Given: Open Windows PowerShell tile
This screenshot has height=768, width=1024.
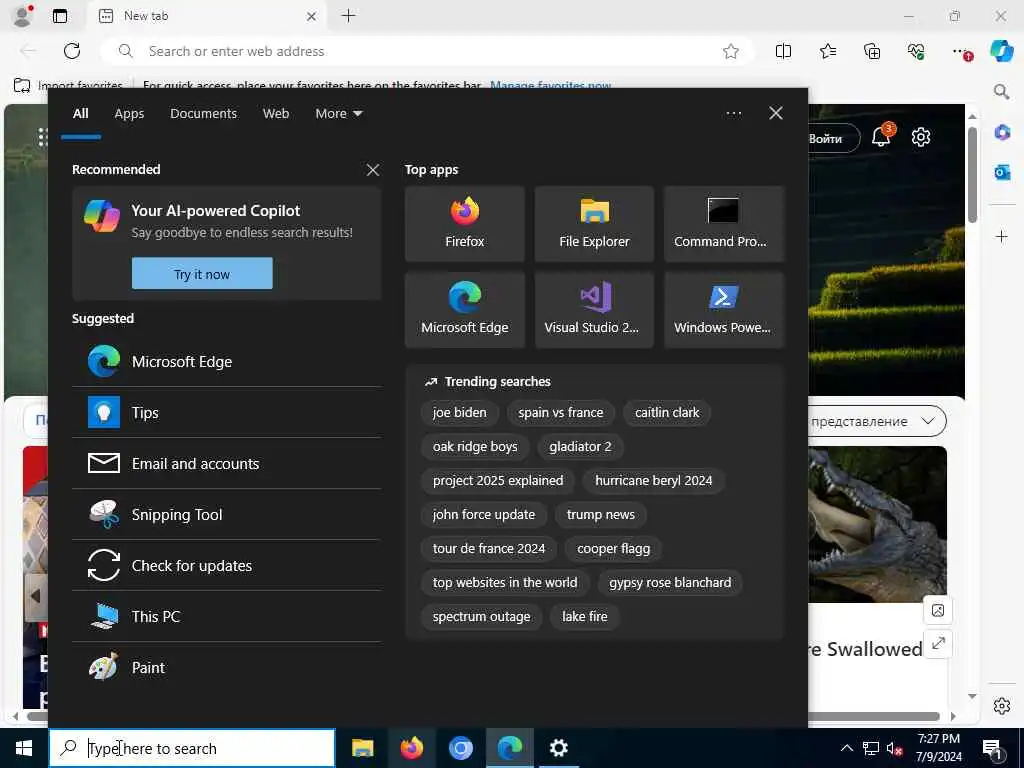Looking at the screenshot, I should tap(724, 310).
